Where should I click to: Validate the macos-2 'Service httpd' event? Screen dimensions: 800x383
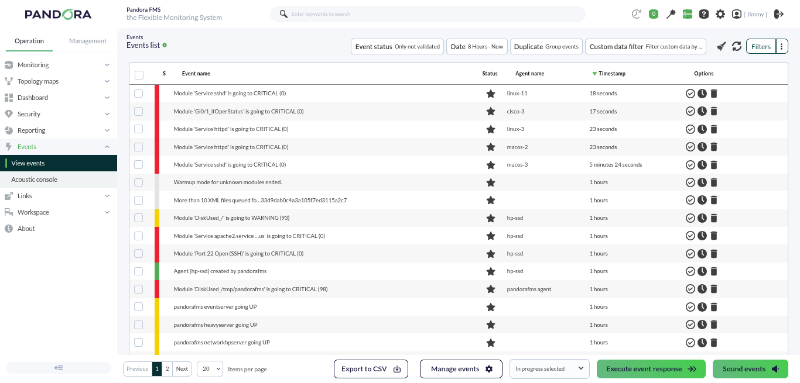(690, 147)
